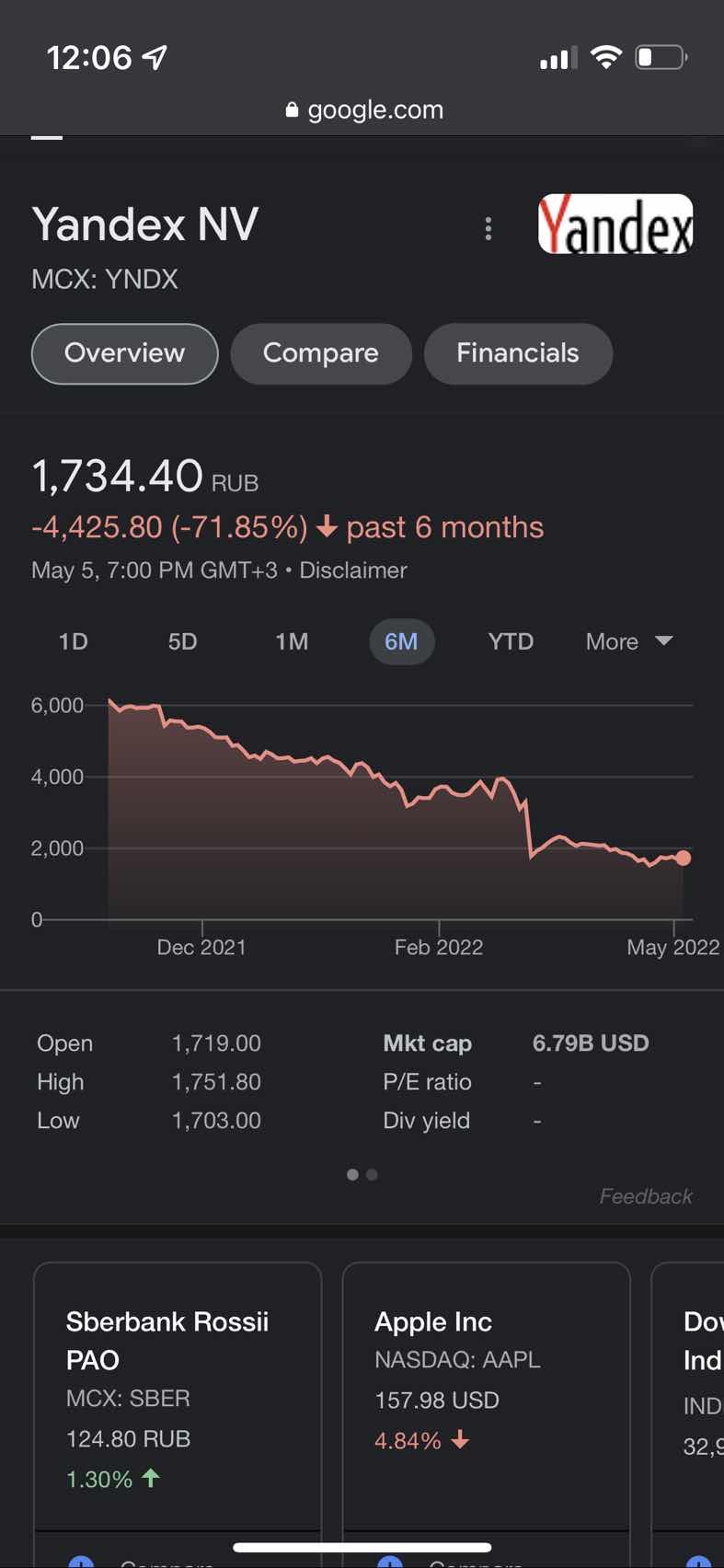Image resolution: width=724 pixels, height=1568 pixels.
Task: Expand the More time ranges dropdown
Action: (x=629, y=641)
